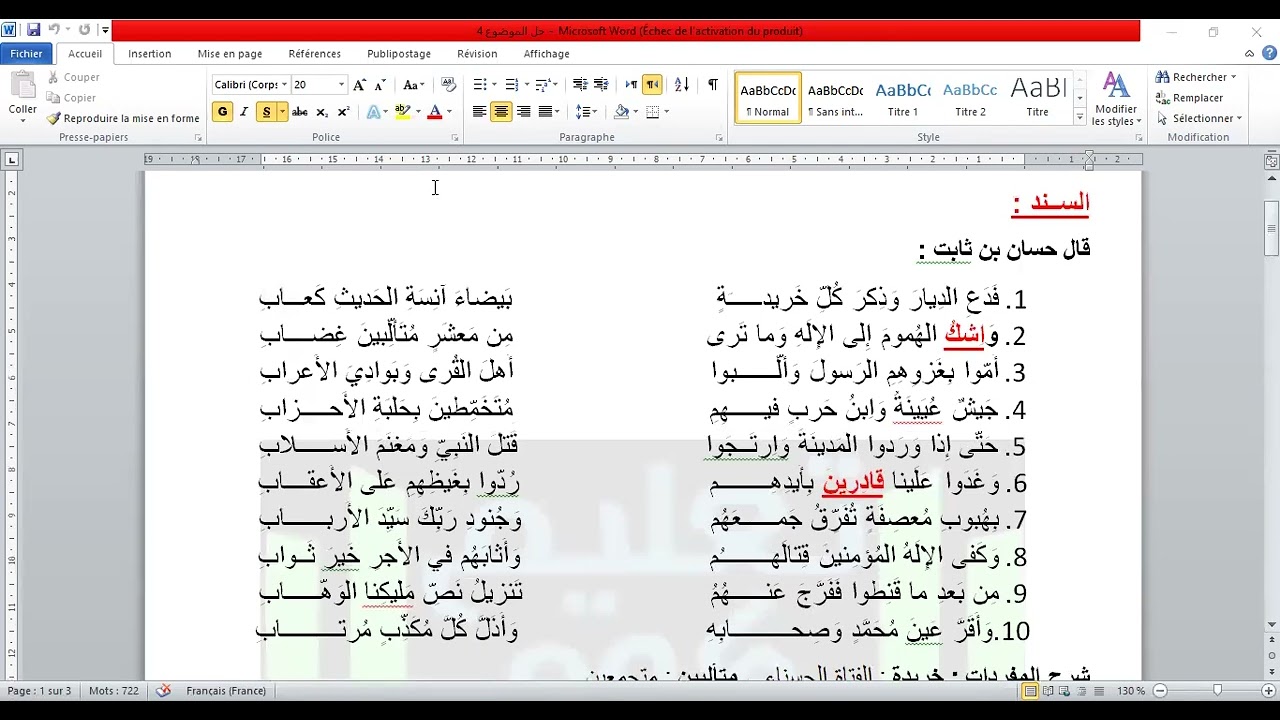
Task: Open the Calibri font name dropdown
Action: 285,85
